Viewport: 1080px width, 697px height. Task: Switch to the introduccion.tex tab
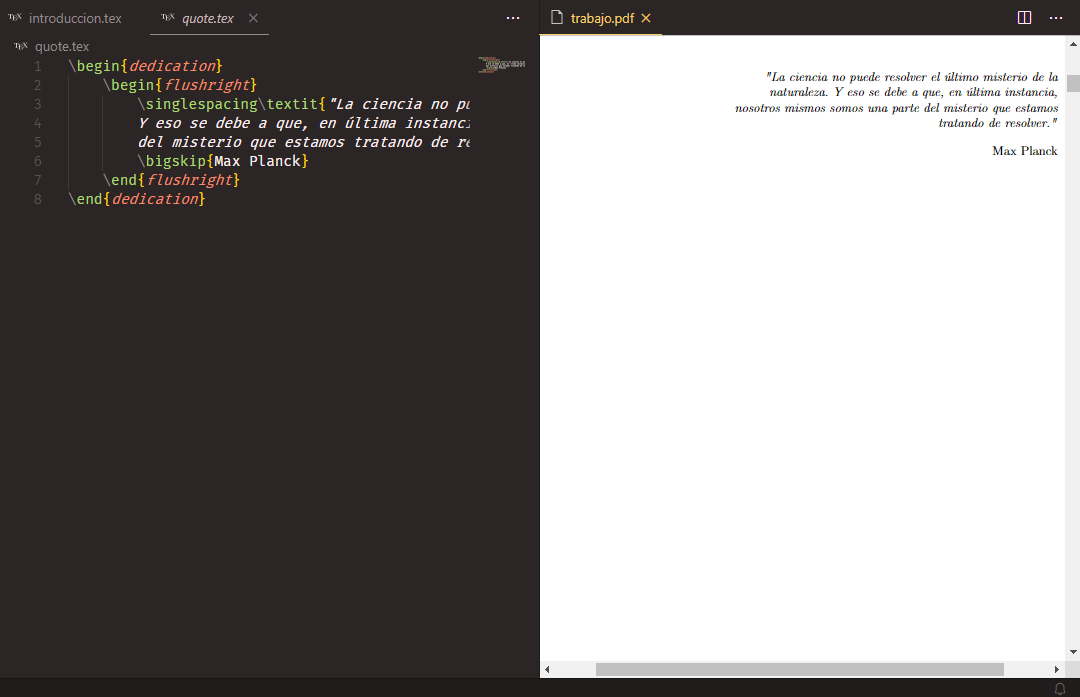(75, 17)
